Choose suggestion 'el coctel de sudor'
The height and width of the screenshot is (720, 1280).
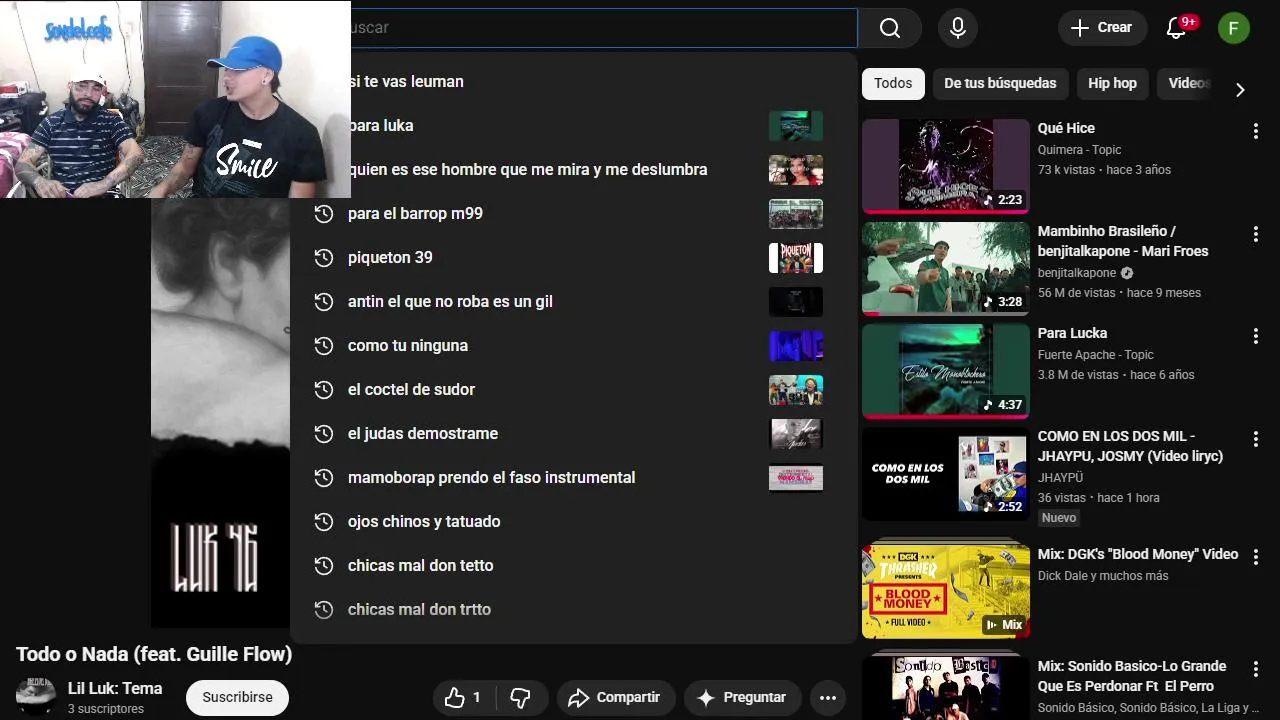point(574,390)
